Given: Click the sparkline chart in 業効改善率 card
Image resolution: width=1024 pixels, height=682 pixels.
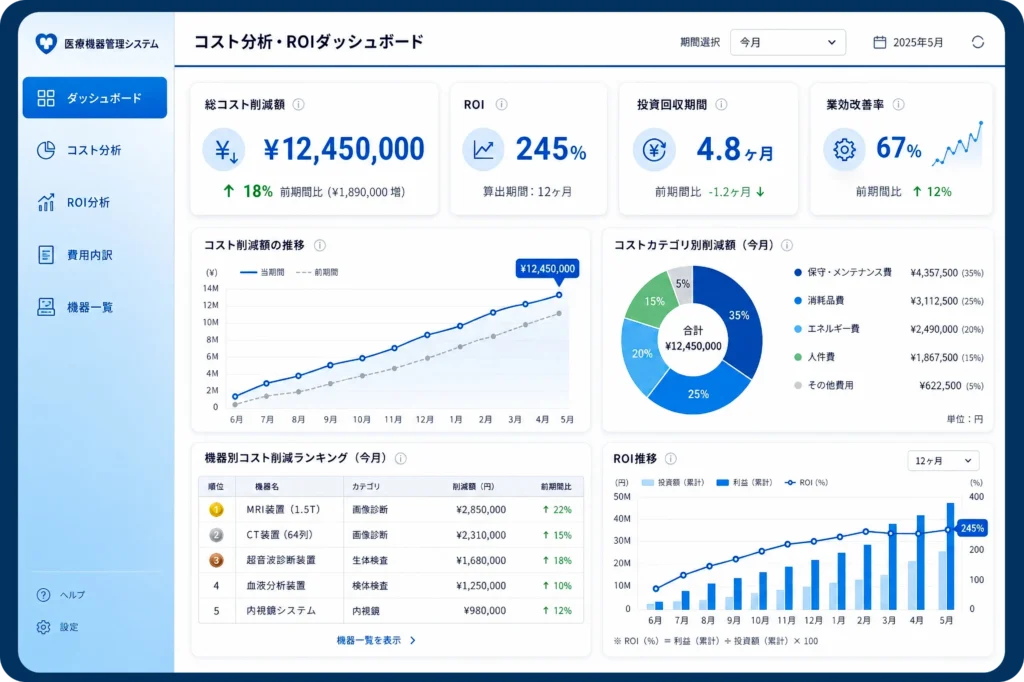Looking at the screenshot, I should [957, 143].
